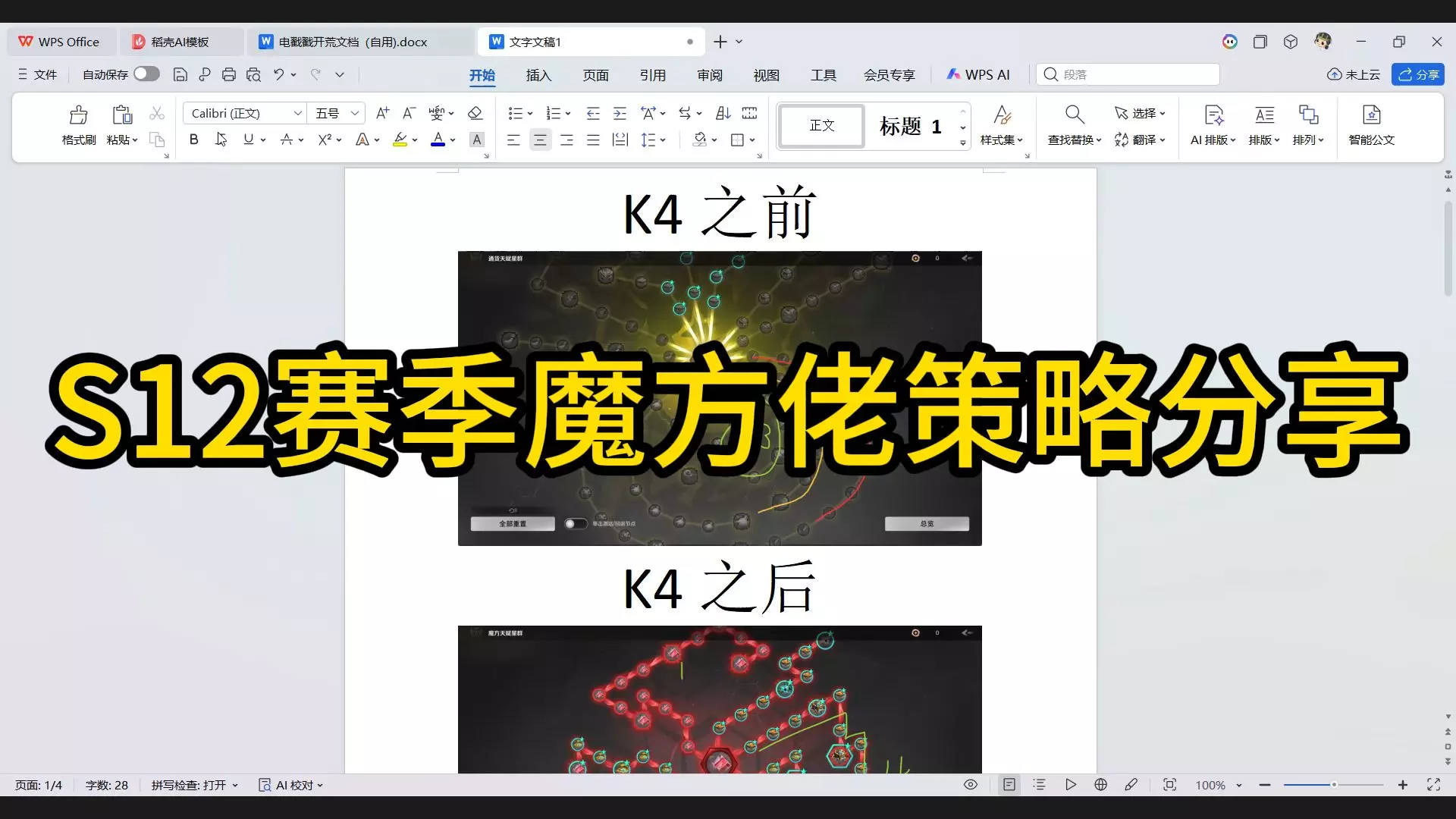Click the blue Share button

pyautogui.click(x=1418, y=74)
